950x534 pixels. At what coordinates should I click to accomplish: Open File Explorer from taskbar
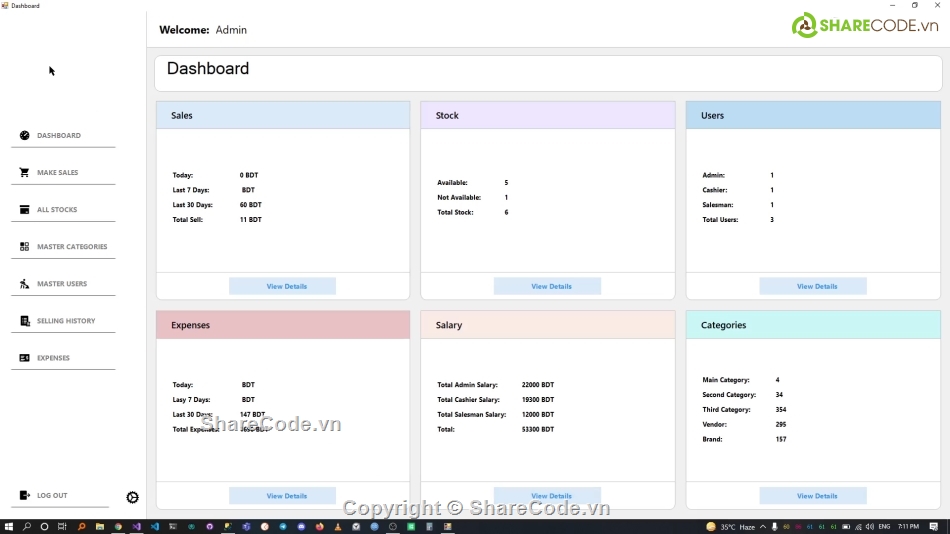click(99, 527)
